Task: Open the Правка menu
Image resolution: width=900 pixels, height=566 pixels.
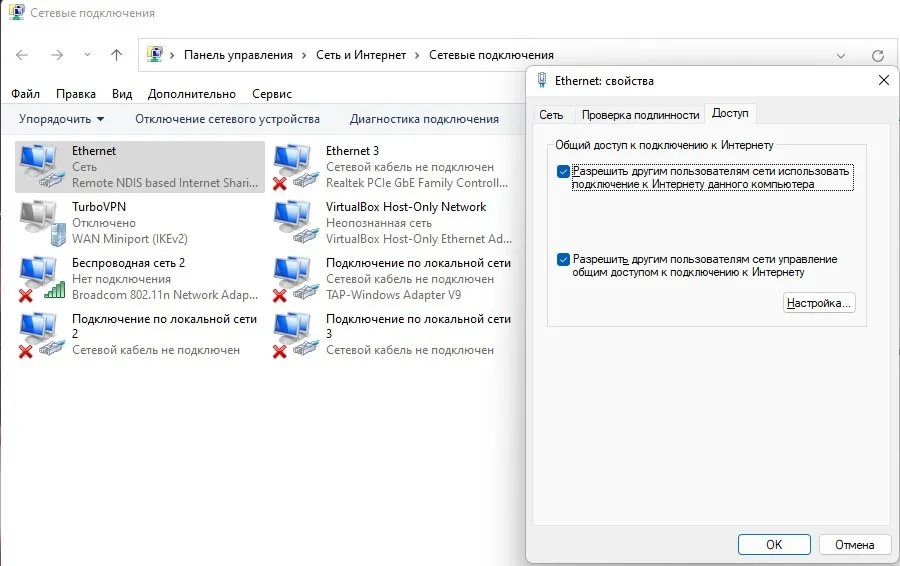Action: pyautogui.click(x=76, y=94)
